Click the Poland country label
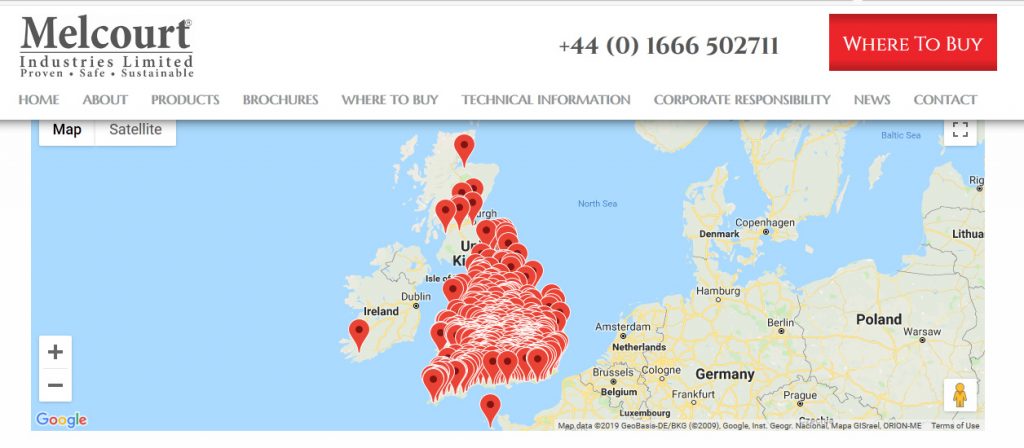Viewport: 1024px width, 448px height. 878,319
